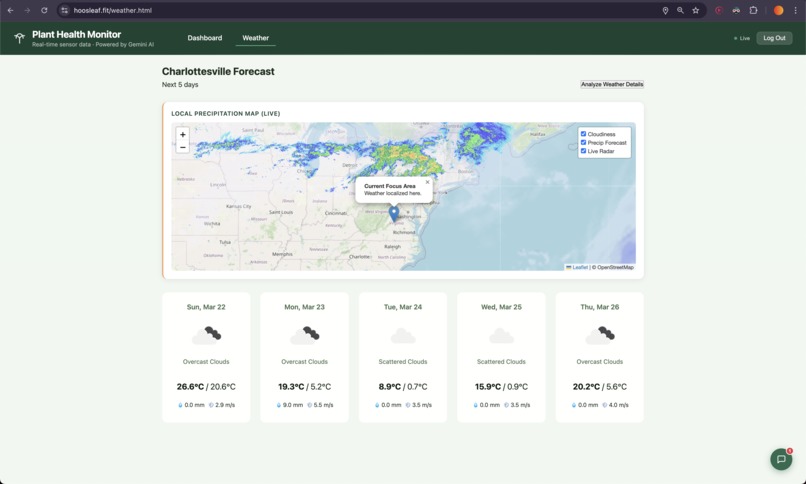
Task: Click the raindrop icon on Tue, Mar 24 card
Action: point(377,405)
